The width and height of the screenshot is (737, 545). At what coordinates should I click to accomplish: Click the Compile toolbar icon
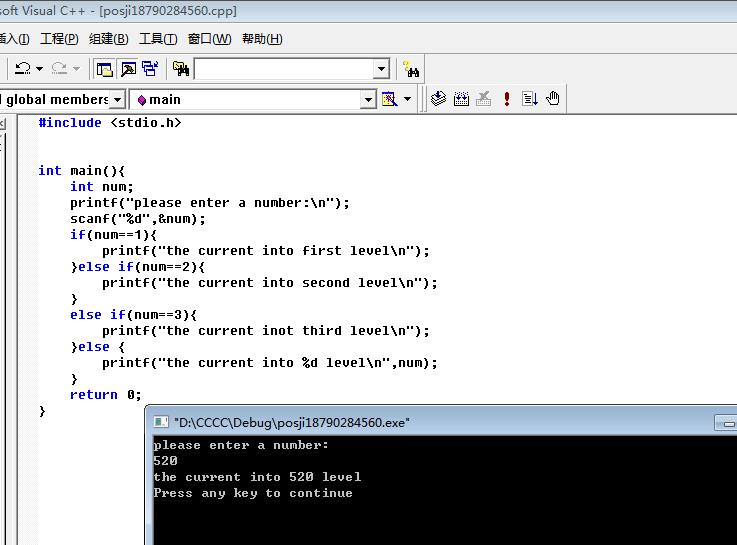point(438,99)
